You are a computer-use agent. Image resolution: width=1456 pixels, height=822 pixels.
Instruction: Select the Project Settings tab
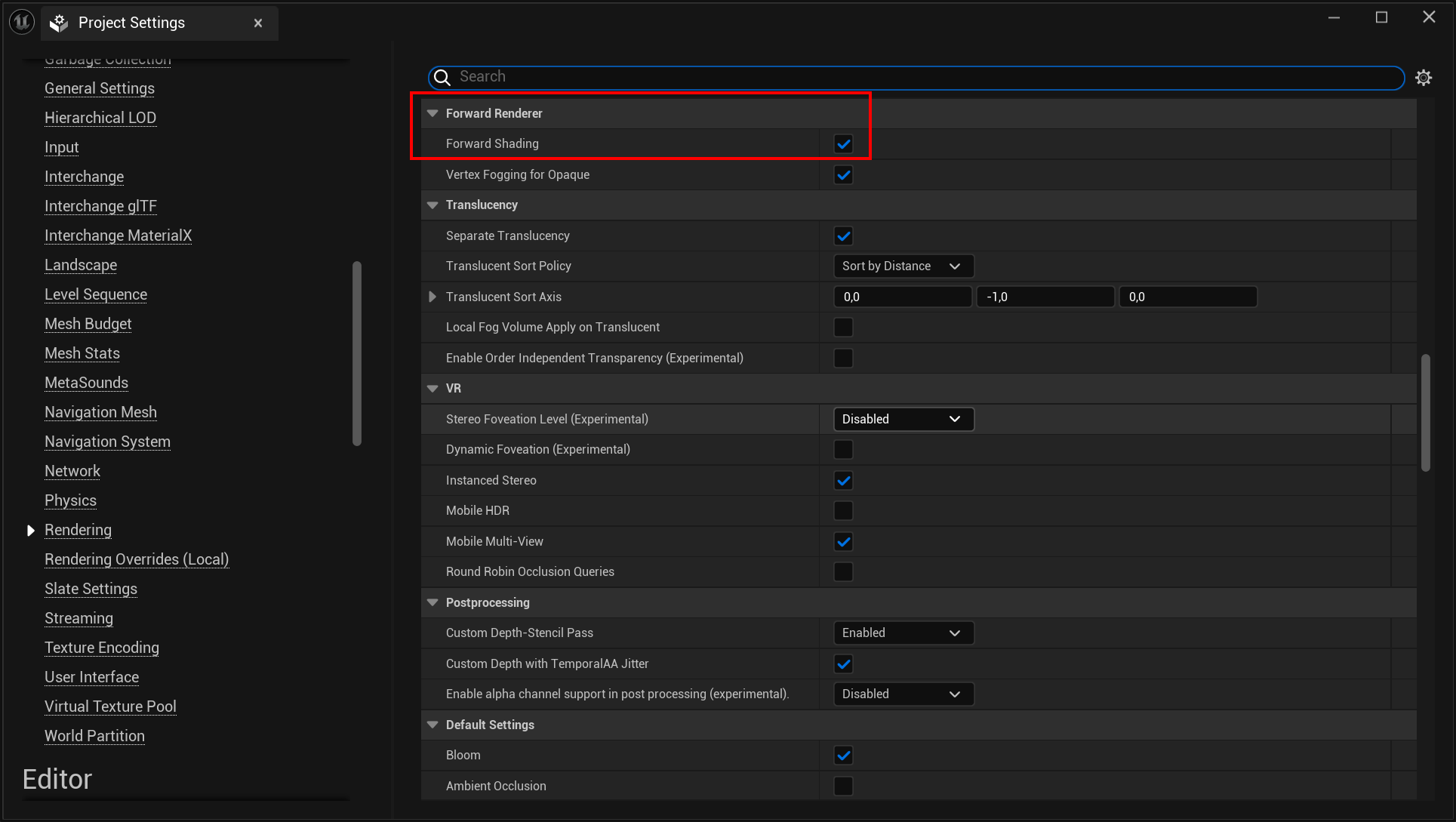tap(133, 23)
